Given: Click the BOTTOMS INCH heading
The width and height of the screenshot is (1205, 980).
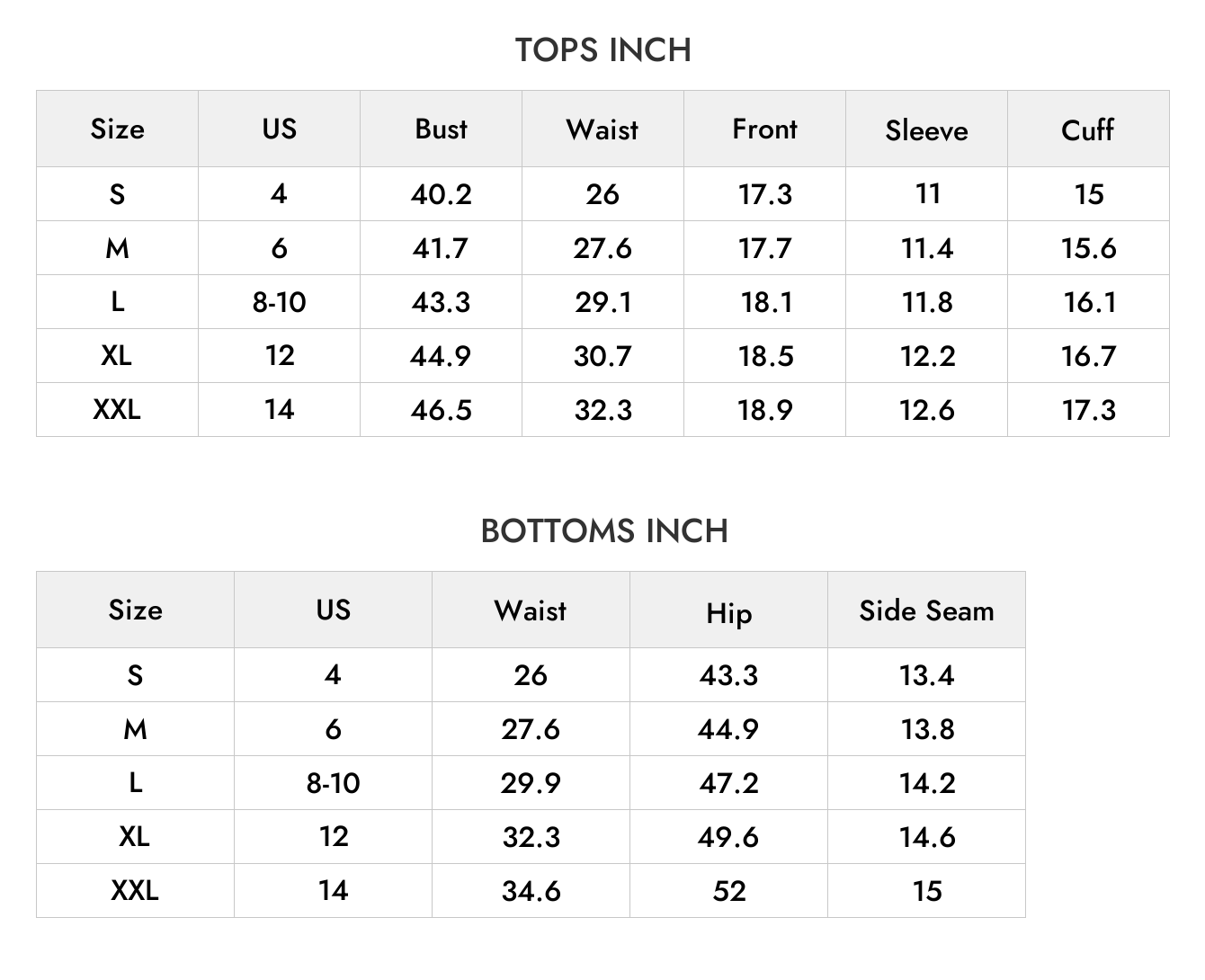Looking at the screenshot, I should click(603, 531).
